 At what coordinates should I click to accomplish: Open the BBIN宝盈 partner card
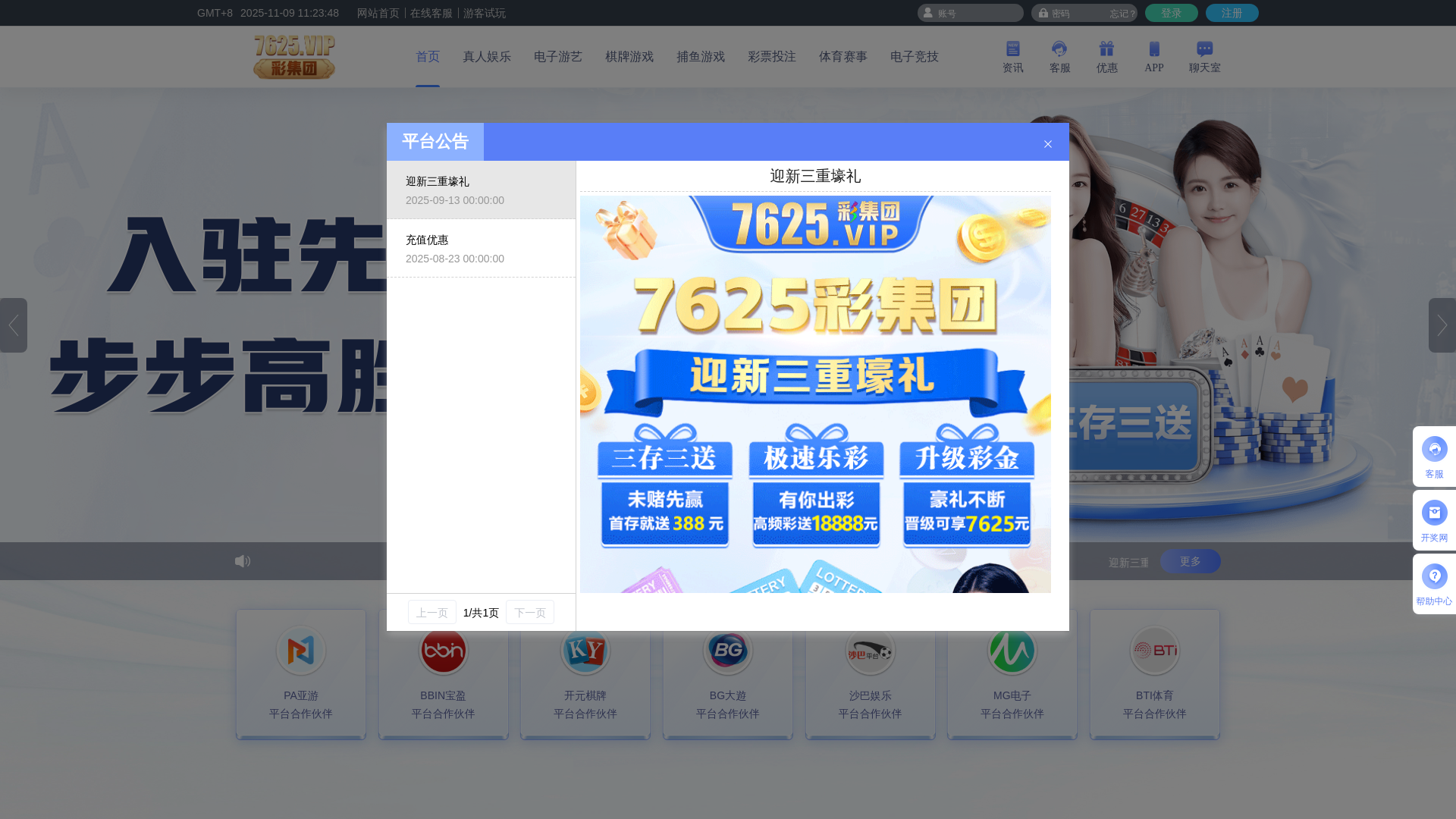(444, 674)
